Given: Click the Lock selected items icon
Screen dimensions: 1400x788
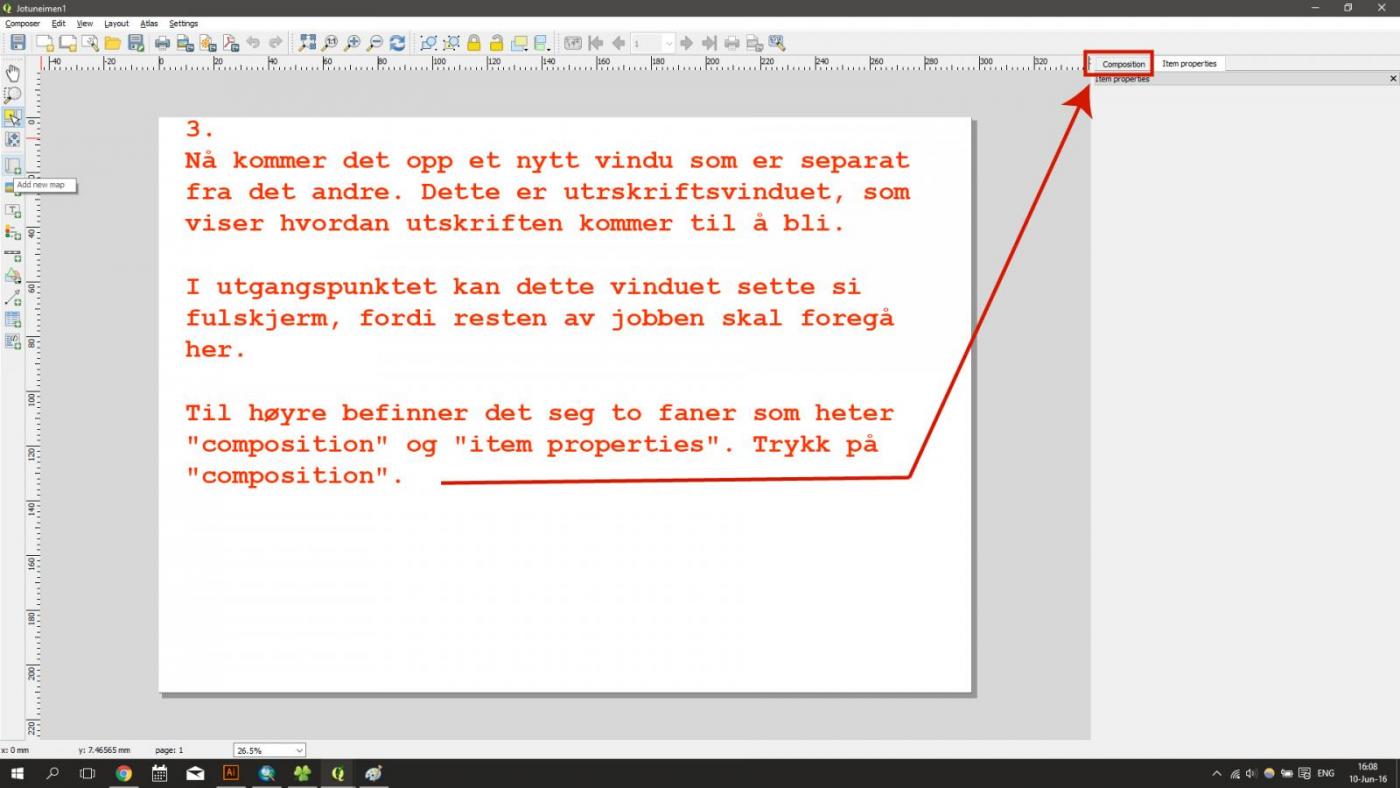Looking at the screenshot, I should click(474, 43).
